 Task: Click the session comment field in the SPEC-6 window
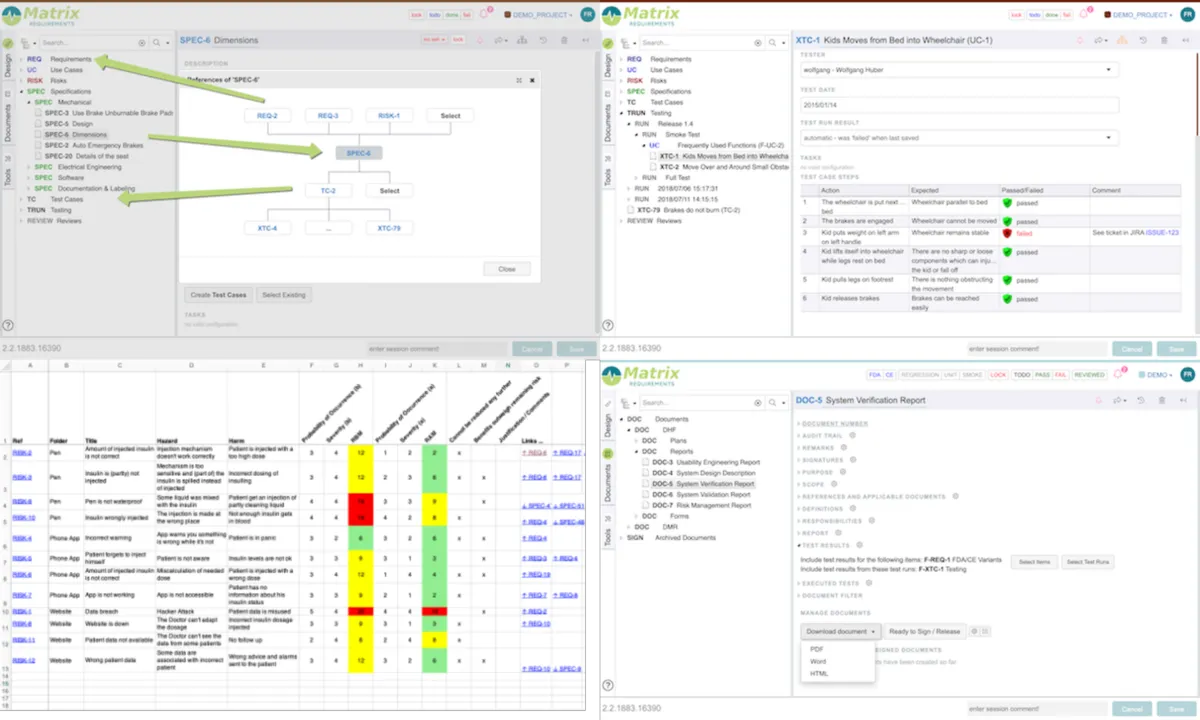point(436,349)
